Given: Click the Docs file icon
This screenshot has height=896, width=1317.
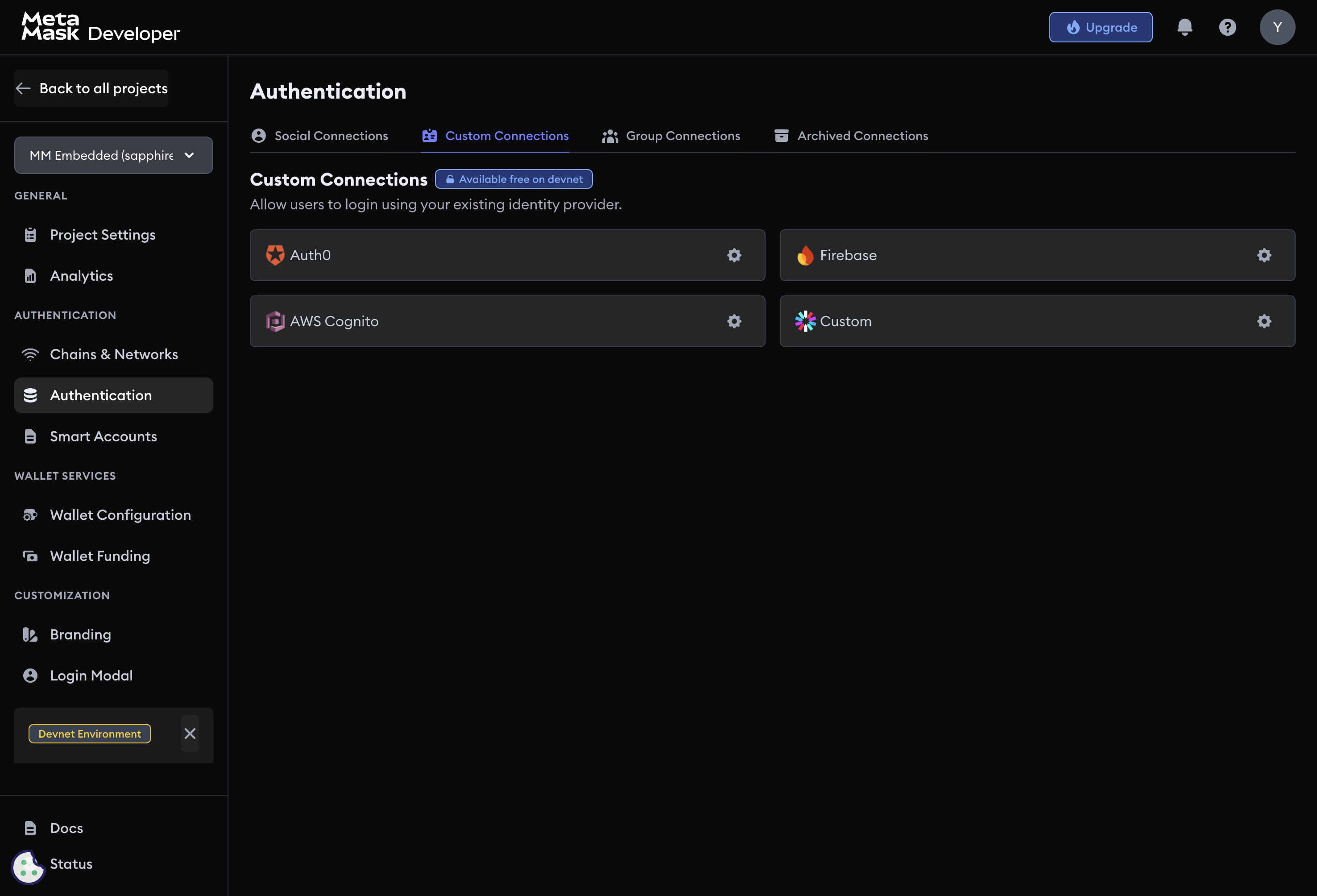Looking at the screenshot, I should tap(30, 828).
